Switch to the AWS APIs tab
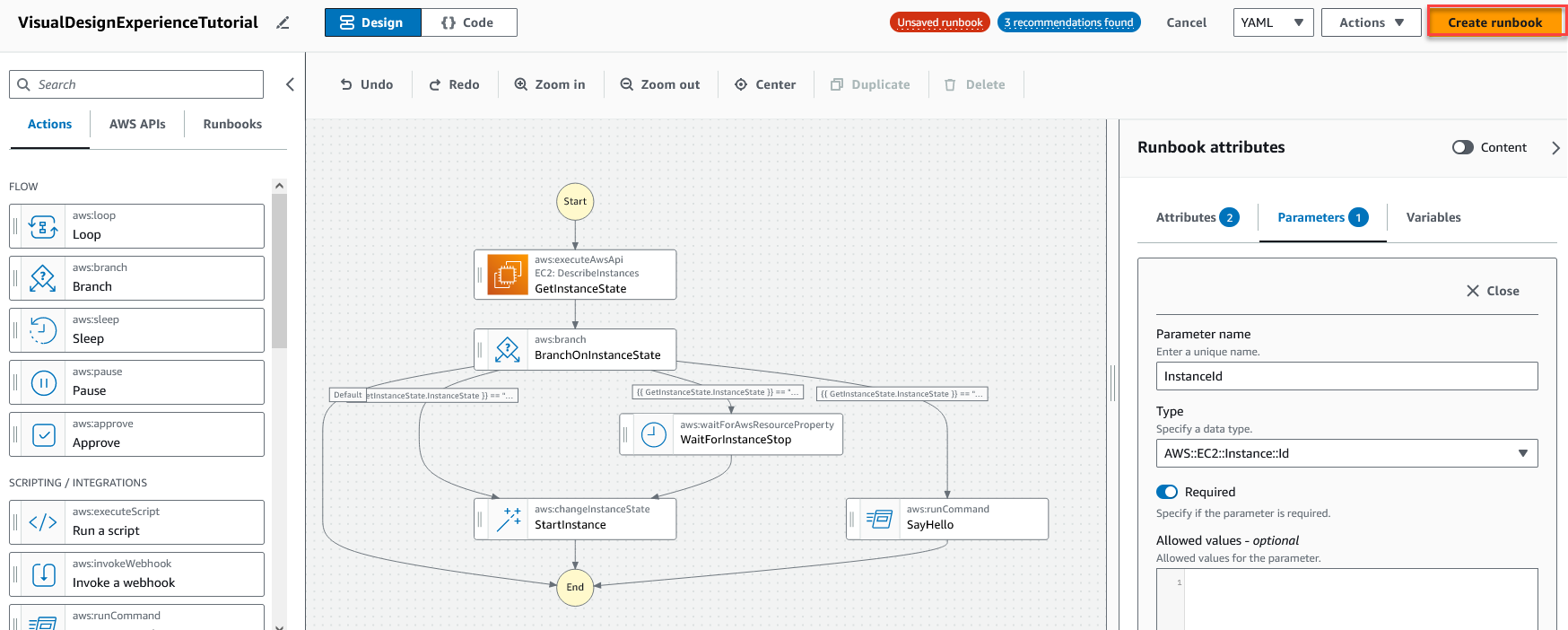Viewport: 1568px width, 630px height. (137, 124)
